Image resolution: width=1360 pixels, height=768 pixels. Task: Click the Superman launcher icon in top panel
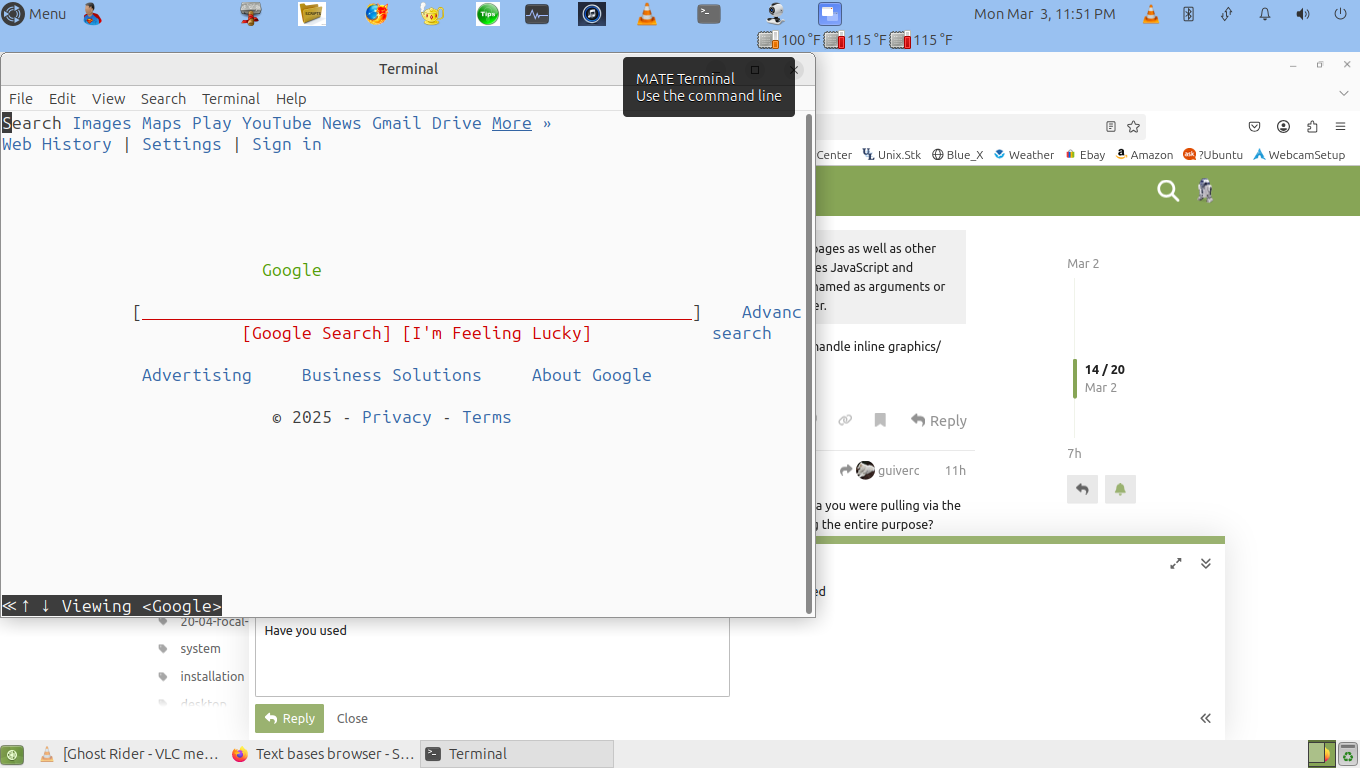(92, 14)
